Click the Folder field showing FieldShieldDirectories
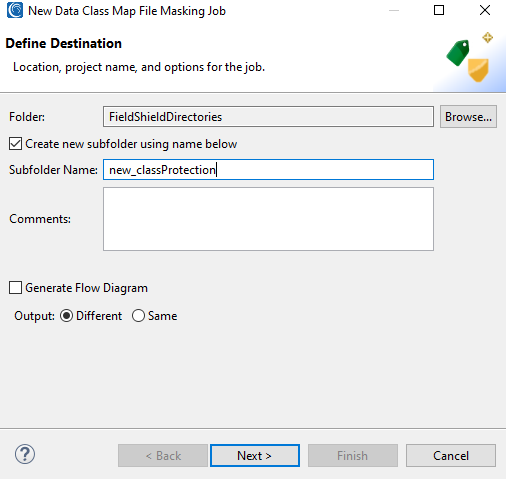506x479 pixels. (x=268, y=117)
